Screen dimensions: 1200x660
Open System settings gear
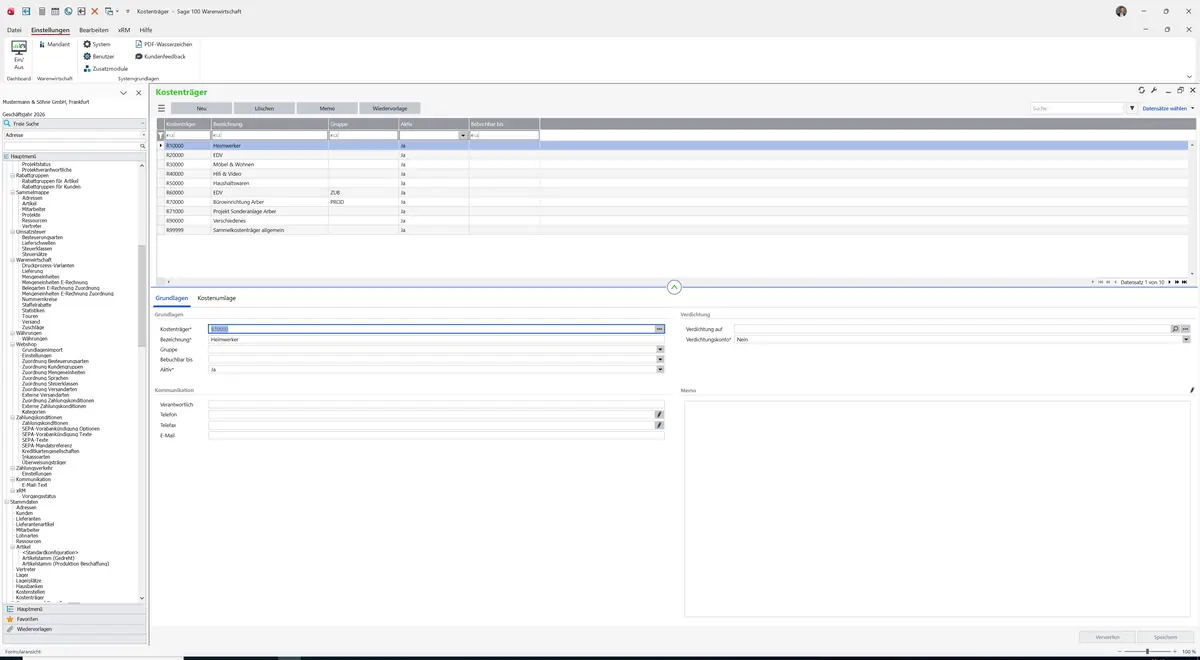coord(97,44)
